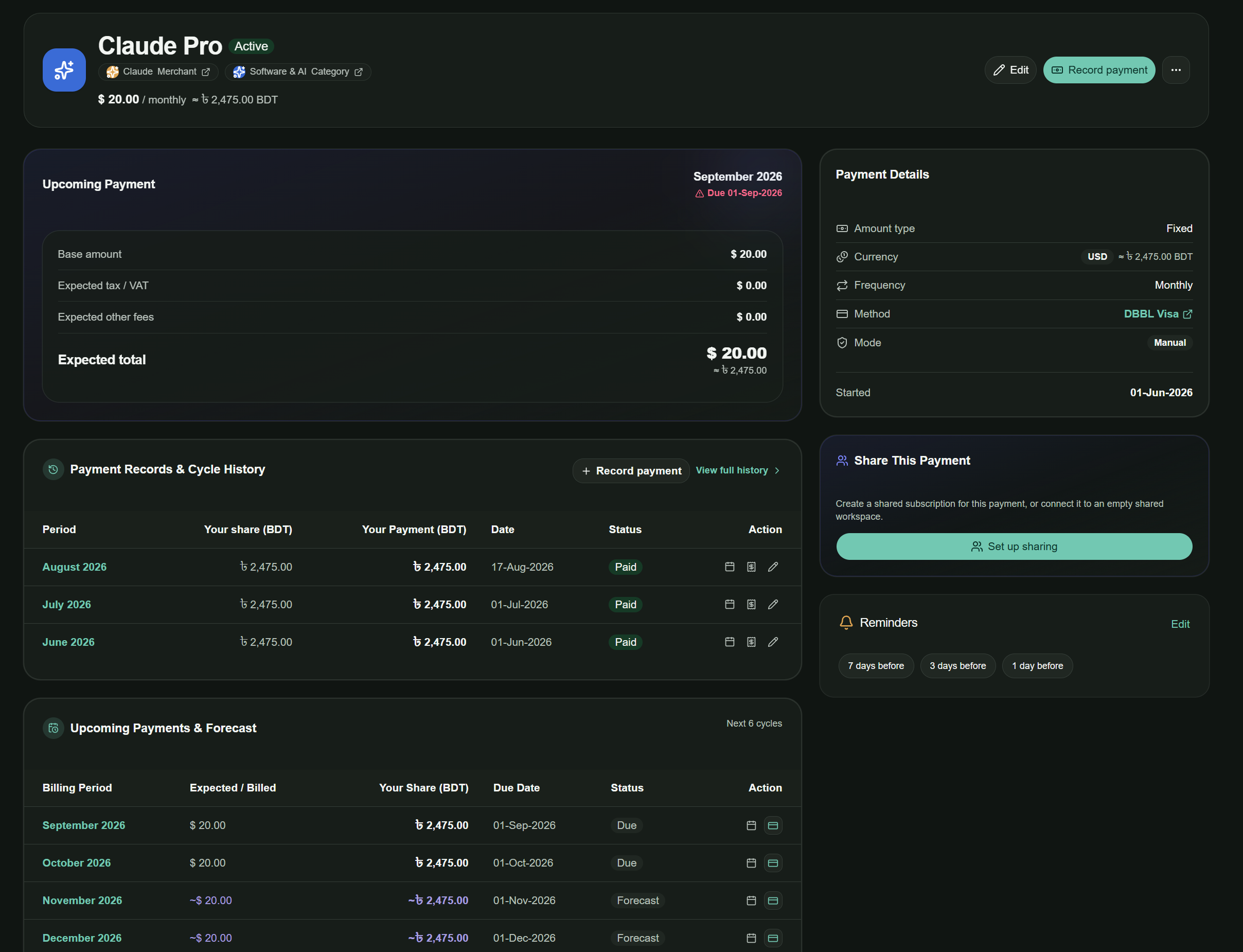Open the October 2026 billing period link
The height and width of the screenshot is (952, 1243).
77,862
